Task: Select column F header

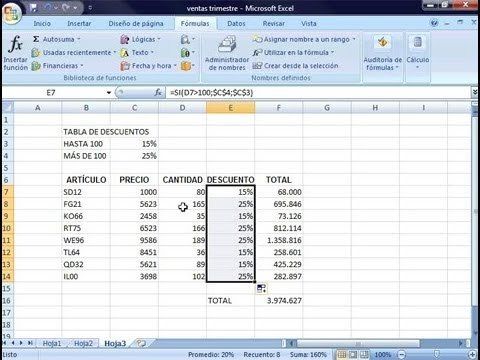Action: [x=279, y=108]
